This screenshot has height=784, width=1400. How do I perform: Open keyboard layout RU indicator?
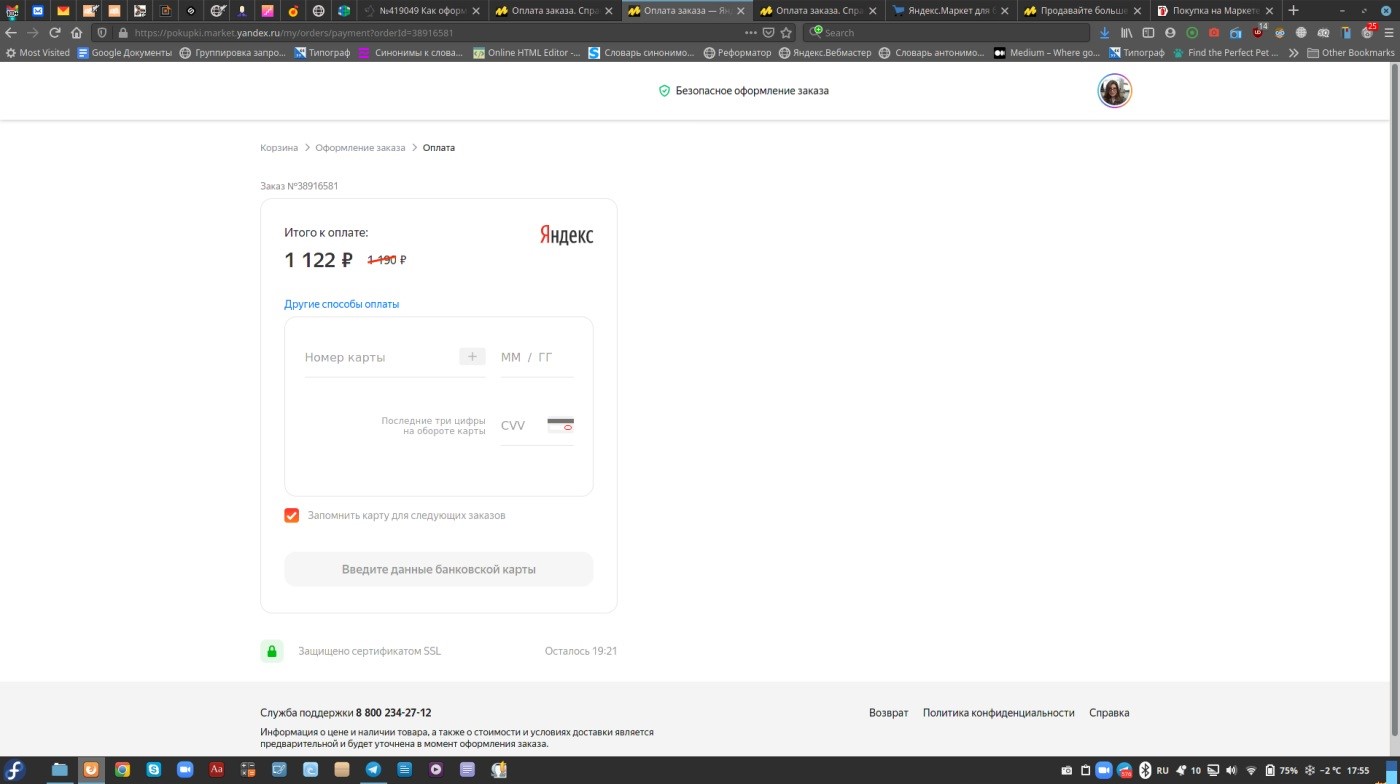[1162, 770]
